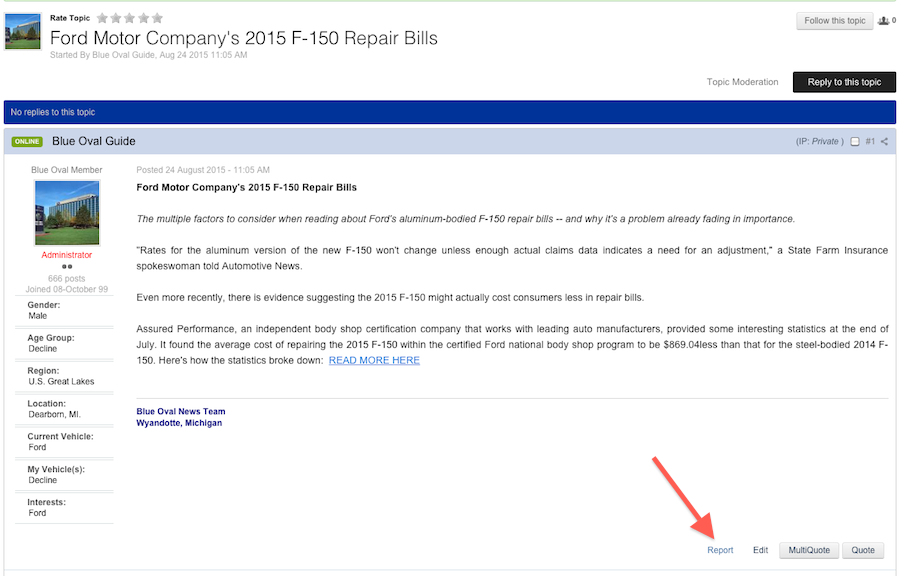The height and width of the screenshot is (576, 900).
Task: Click the first rating star
Action: pyautogui.click(x=102, y=18)
